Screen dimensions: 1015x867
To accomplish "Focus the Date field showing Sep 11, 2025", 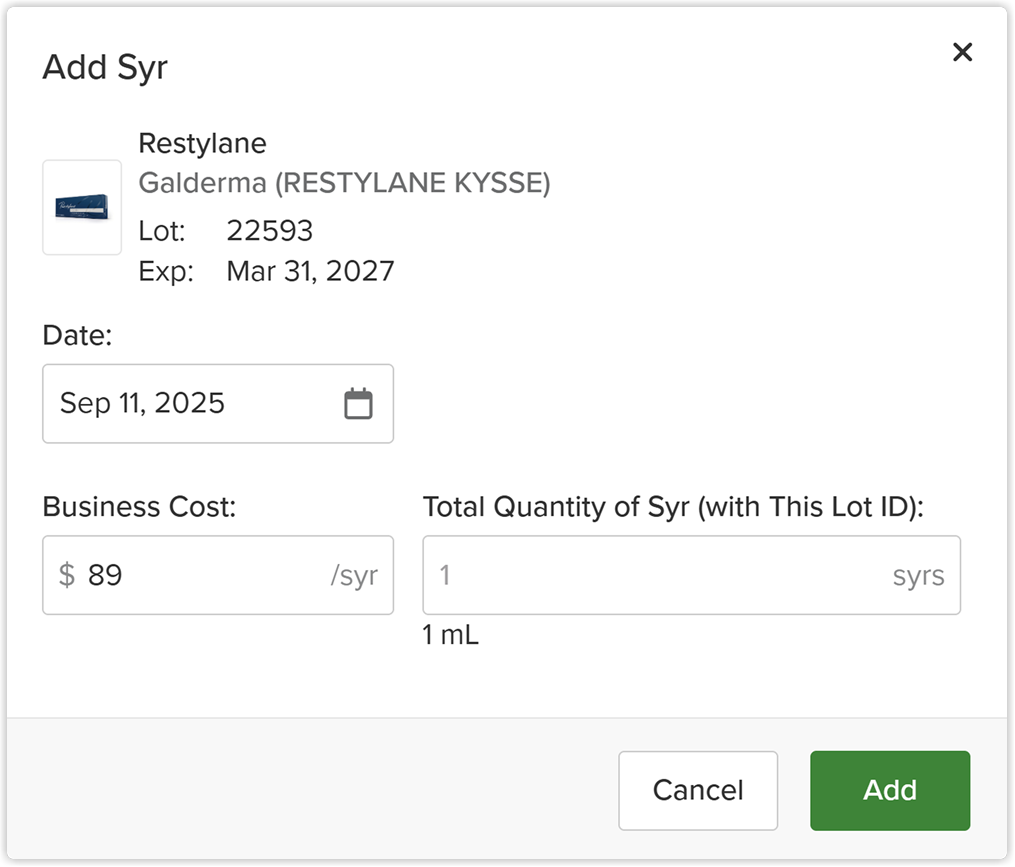I will click(218, 403).
